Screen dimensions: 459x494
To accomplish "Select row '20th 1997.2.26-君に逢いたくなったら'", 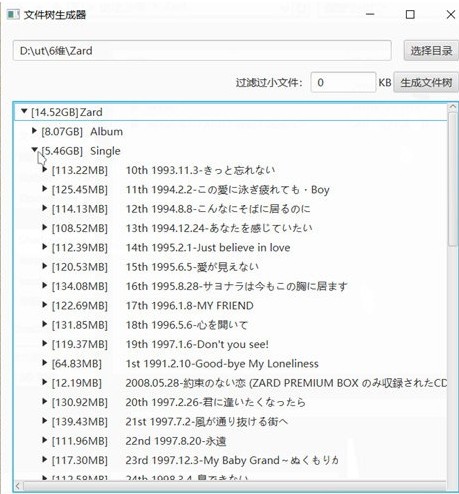I will pos(215,402).
